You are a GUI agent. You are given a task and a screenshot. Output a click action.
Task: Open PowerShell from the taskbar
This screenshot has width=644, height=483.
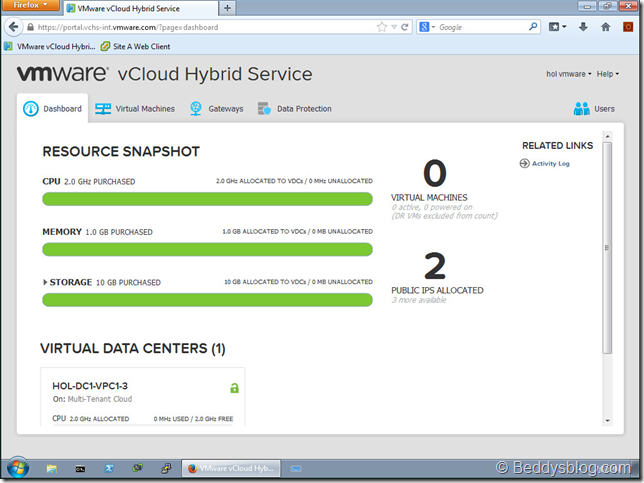109,468
